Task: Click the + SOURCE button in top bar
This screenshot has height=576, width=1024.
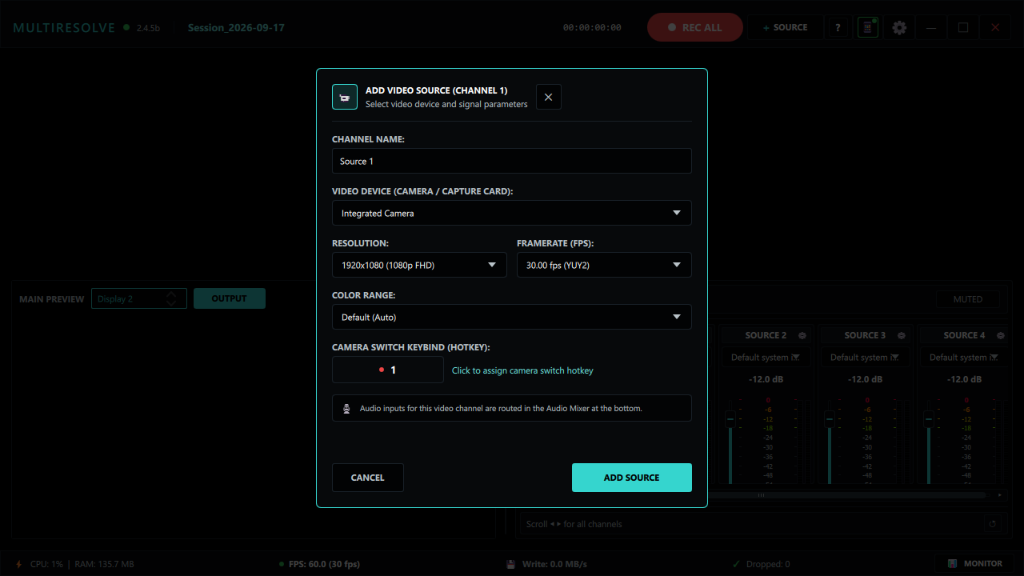Action: 785,27
